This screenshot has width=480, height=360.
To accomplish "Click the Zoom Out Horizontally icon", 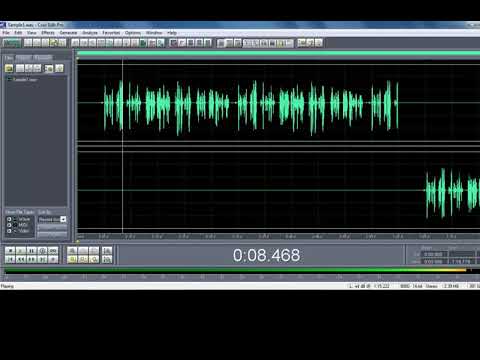I will point(83,251).
